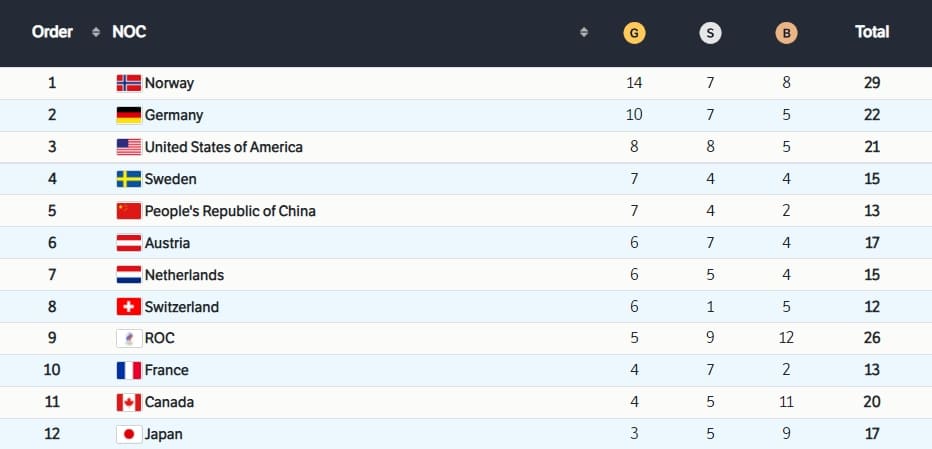Click the Canada flag icon

[128, 402]
